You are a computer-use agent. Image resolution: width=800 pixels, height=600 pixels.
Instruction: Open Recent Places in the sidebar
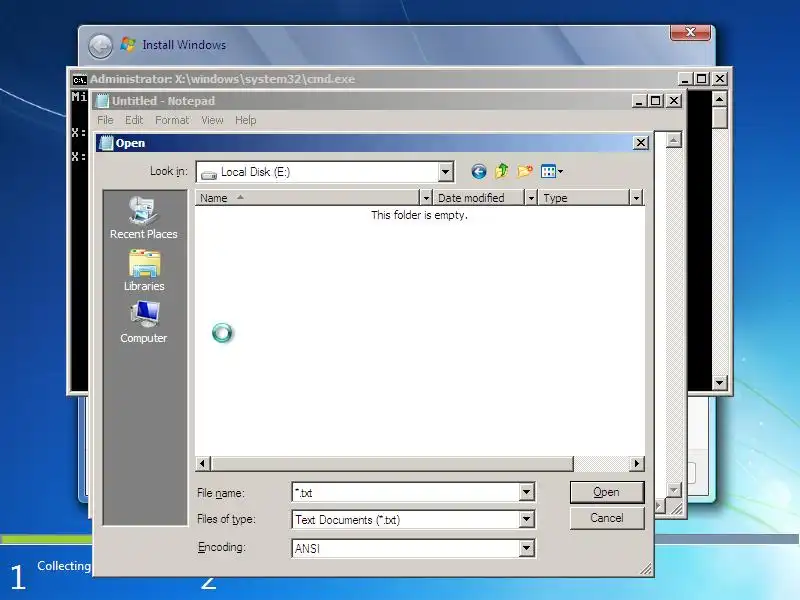tap(144, 218)
